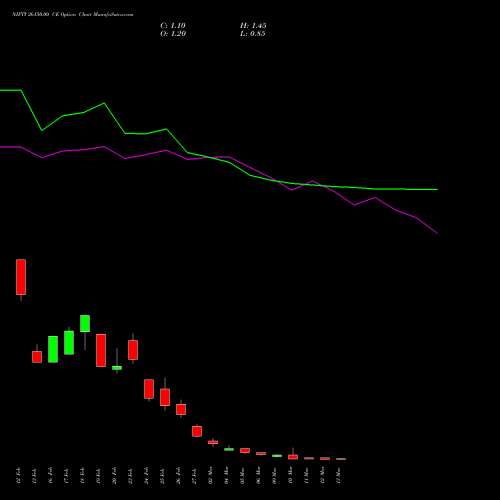
Task: Select the high value 'H: 1.45'
Action: (x=253, y=26)
